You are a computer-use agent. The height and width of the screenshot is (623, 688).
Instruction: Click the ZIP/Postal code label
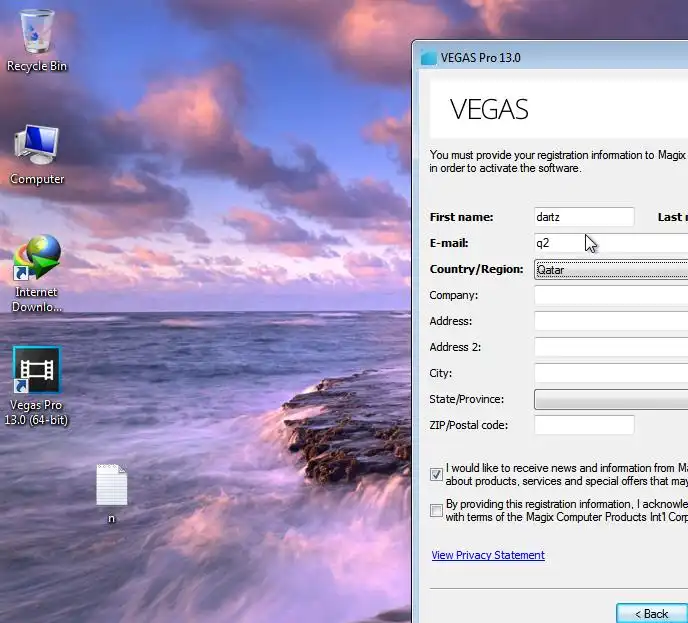(x=469, y=425)
